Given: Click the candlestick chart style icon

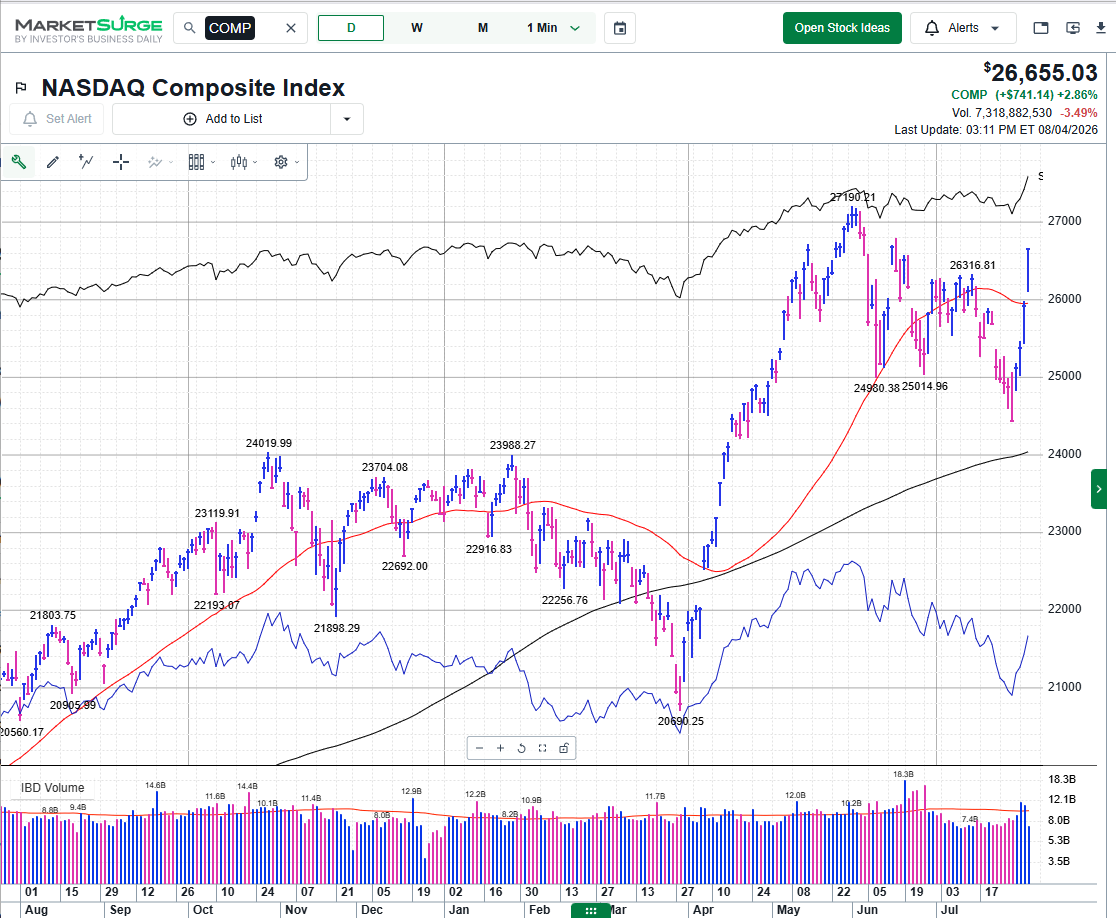Looking at the screenshot, I should coord(239,162).
